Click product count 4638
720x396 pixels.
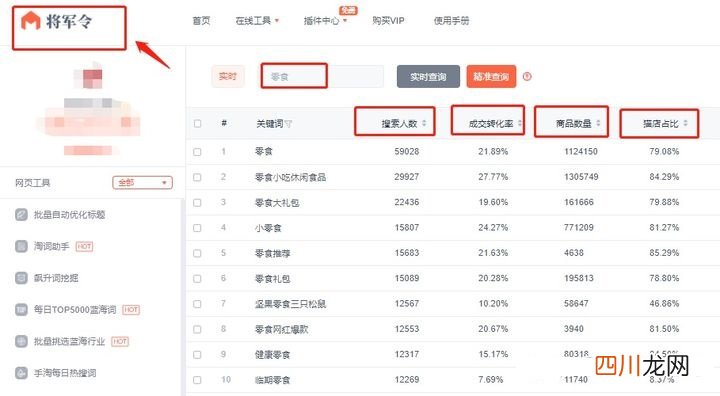point(574,253)
